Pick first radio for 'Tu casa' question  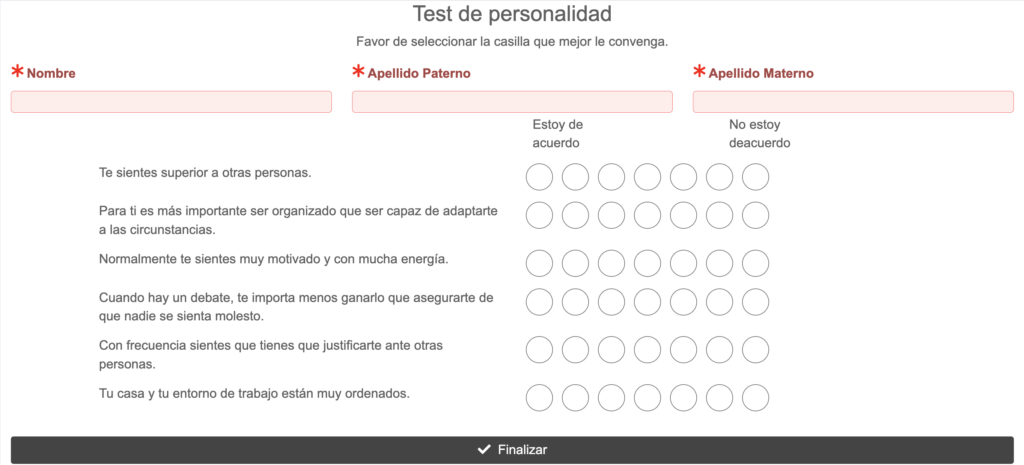coord(539,398)
